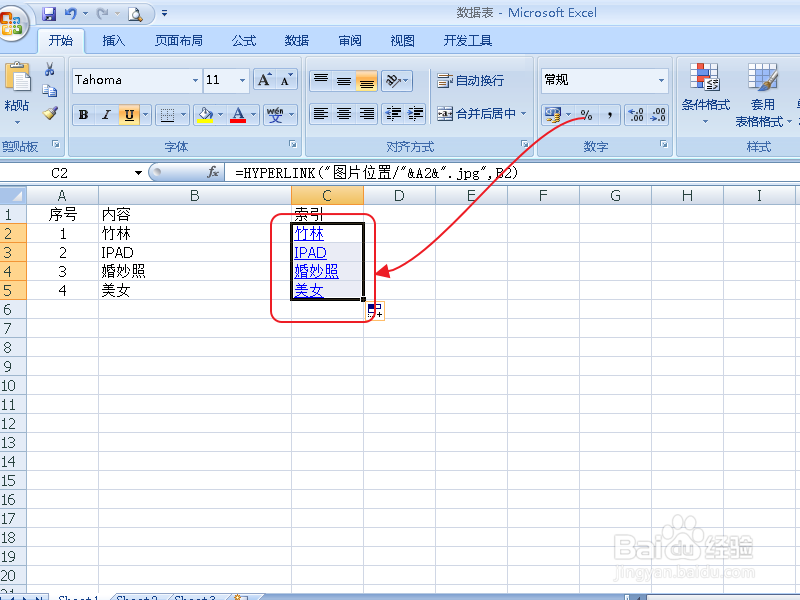Increase font size with large A
The width and height of the screenshot is (800, 600).
pos(264,80)
